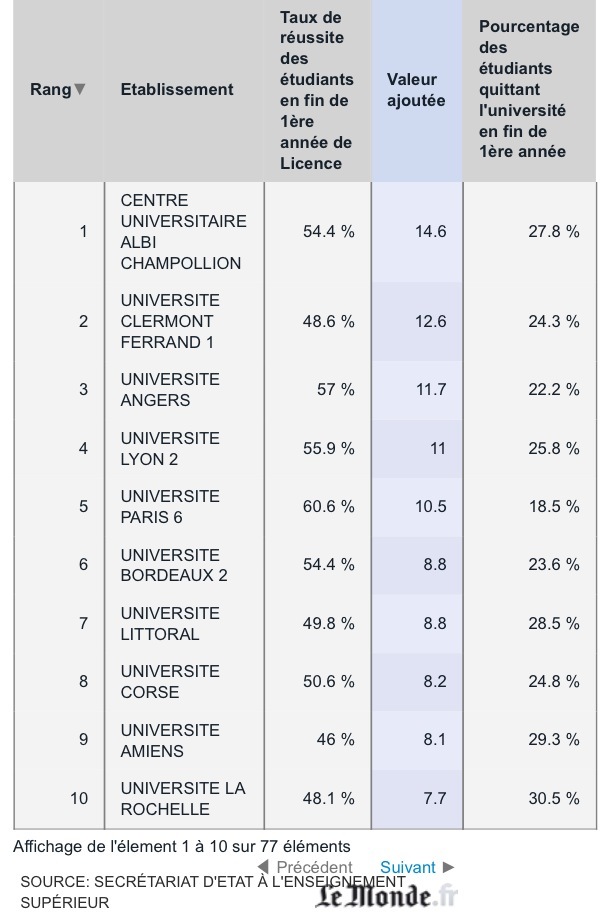606x917 pixels.
Task: Select the UNIVERSITE CLERMONT FERRAND 1 row
Action: click(x=182, y=322)
